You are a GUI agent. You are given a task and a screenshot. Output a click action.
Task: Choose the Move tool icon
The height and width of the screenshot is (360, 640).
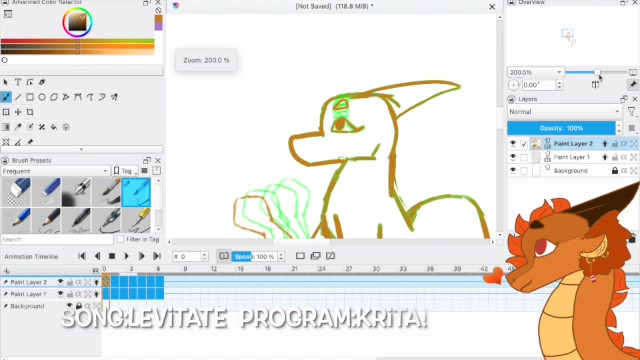click(18, 112)
